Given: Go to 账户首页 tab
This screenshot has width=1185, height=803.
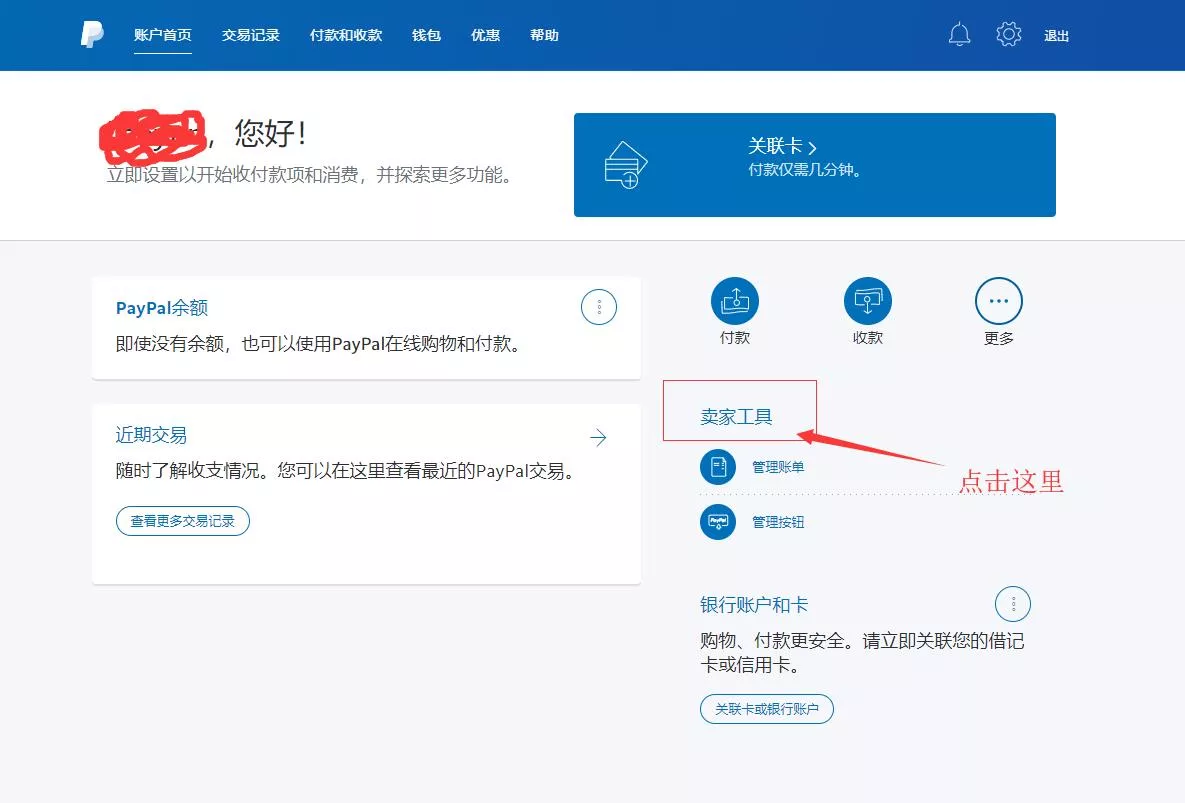Looking at the screenshot, I should pos(162,36).
